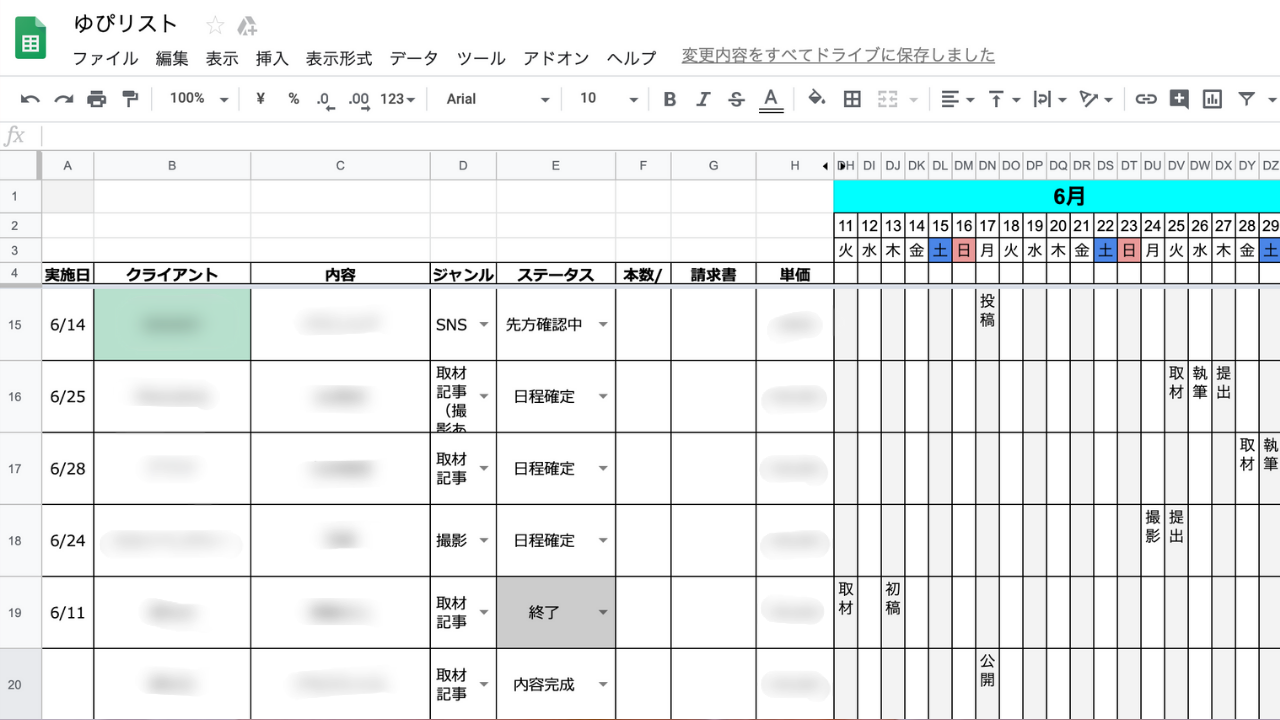Open the 123 number formats dropdown
The width and height of the screenshot is (1280, 720).
point(398,99)
